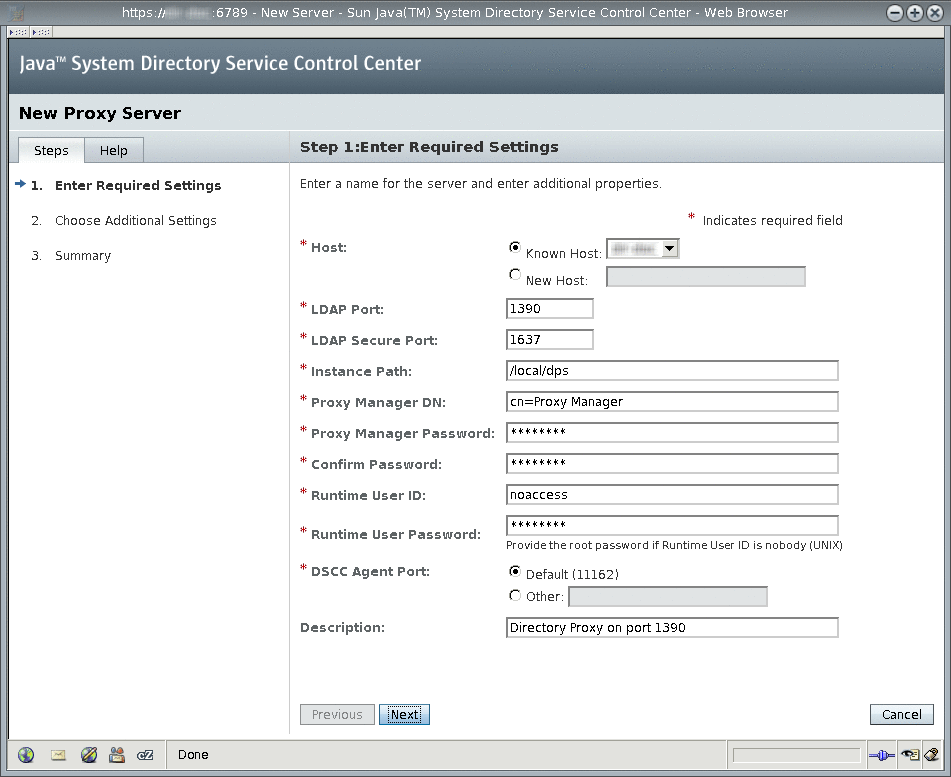
Task: Click the status bar progress meter
Action: [796, 755]
